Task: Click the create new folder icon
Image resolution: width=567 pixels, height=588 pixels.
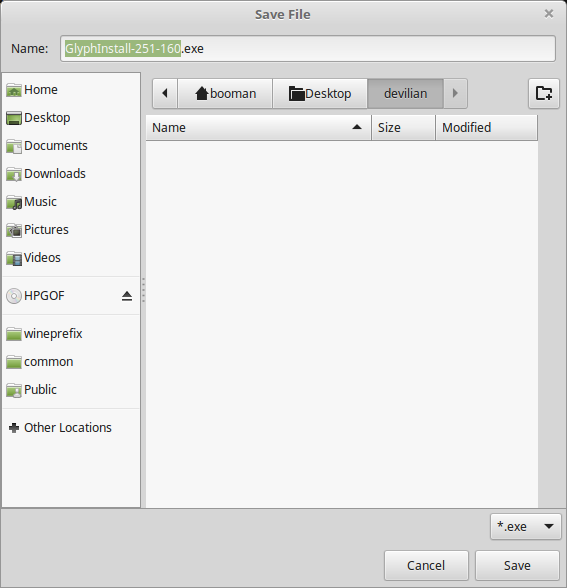Action: (x=543, y=93)
